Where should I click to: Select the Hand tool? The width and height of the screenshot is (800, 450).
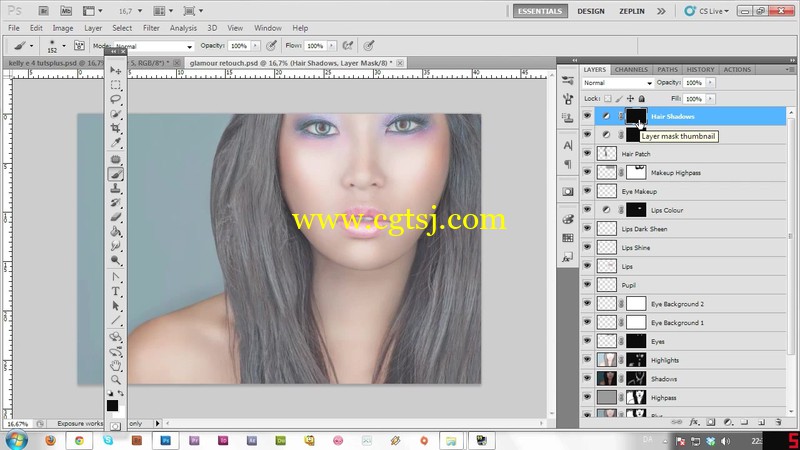pyautogui.click(x=116, y=366)
